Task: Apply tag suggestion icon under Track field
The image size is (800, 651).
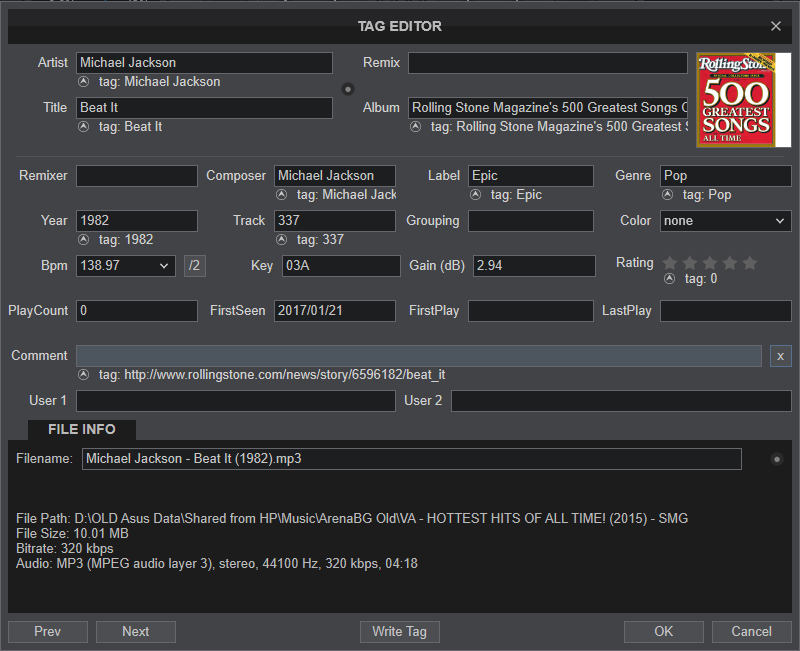Action: [282, 239]
